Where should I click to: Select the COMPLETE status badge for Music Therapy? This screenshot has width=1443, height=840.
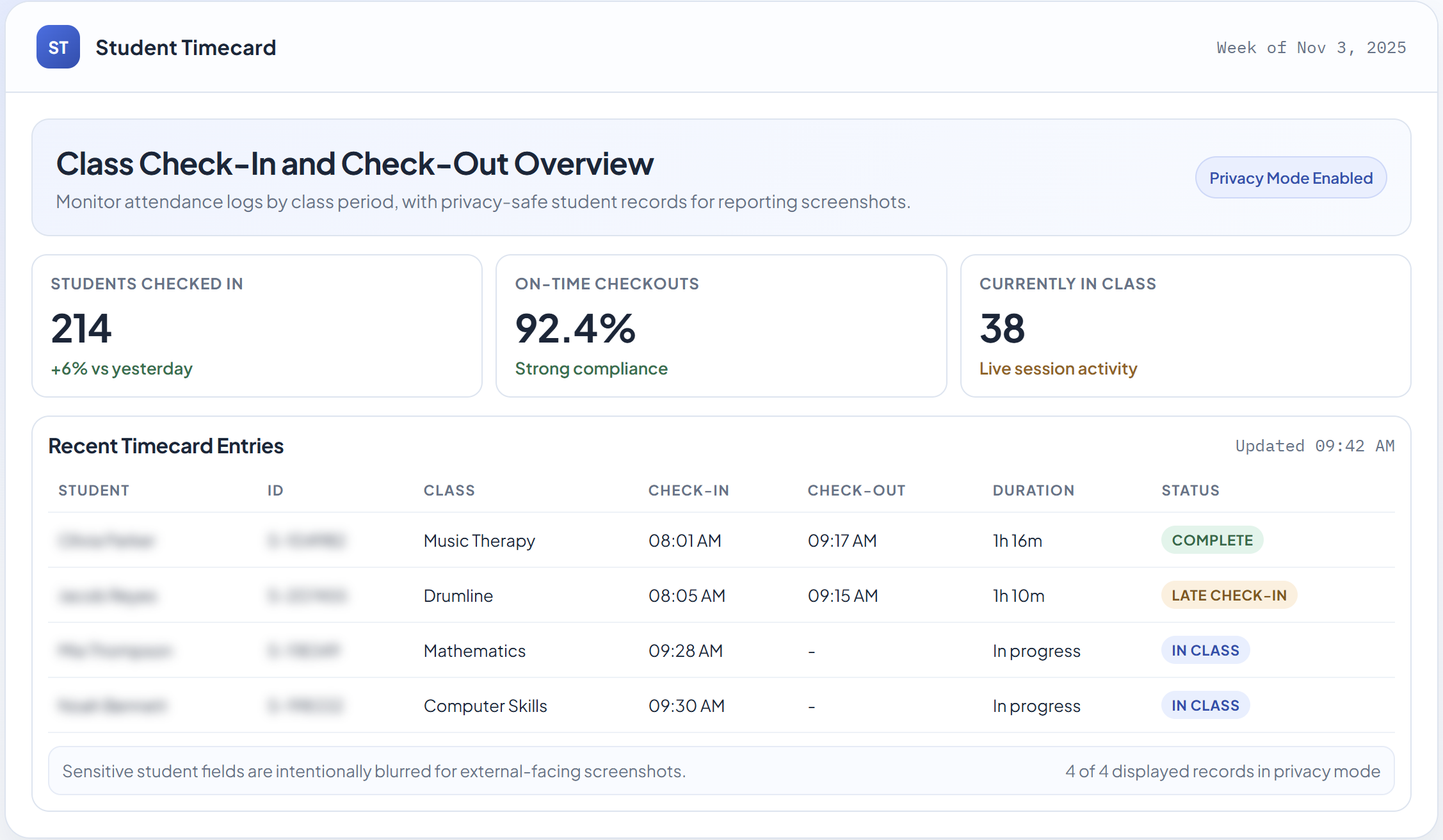coord(1212,540)
